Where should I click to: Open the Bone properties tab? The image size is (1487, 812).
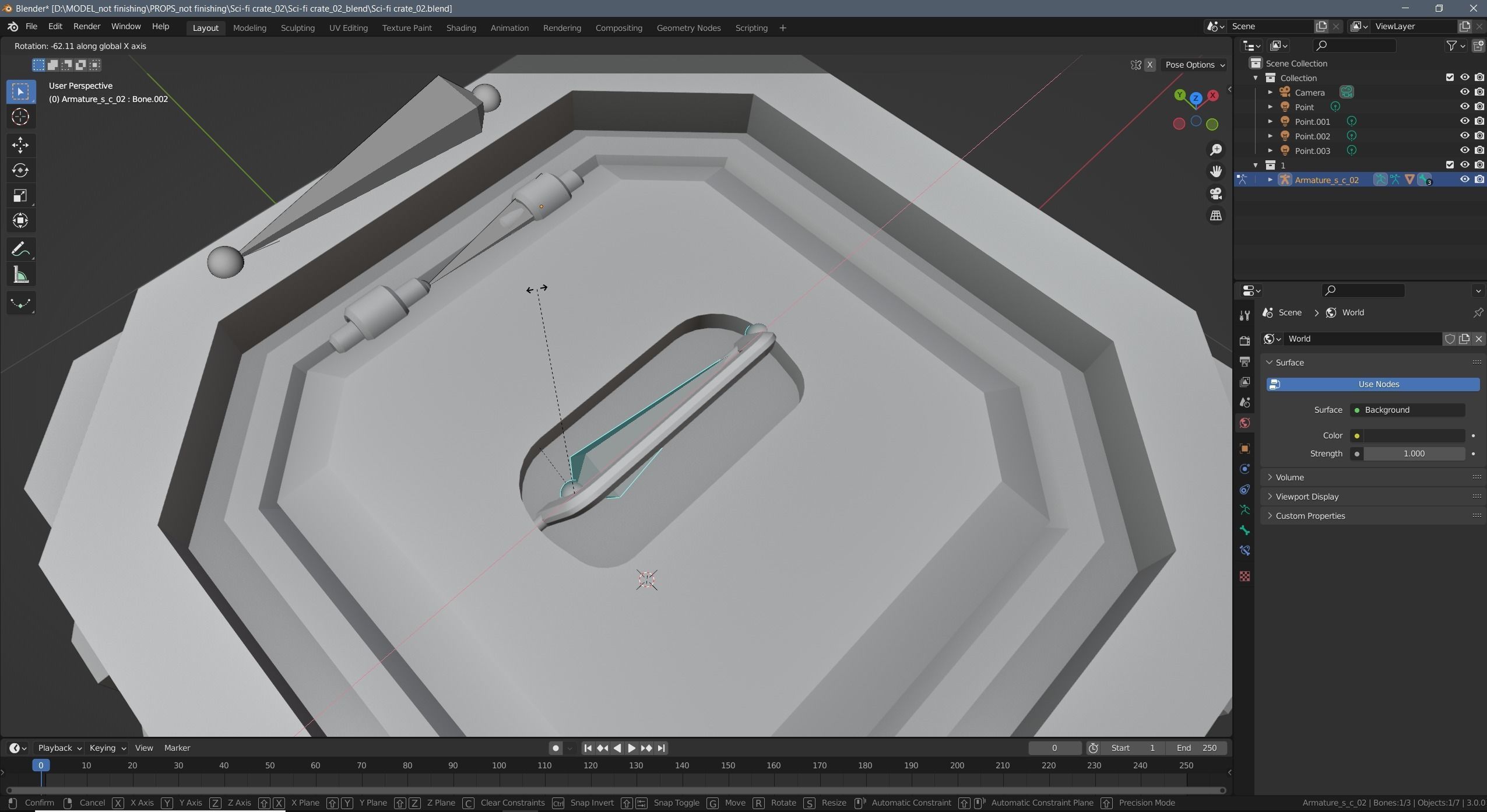click(1245, 530)
